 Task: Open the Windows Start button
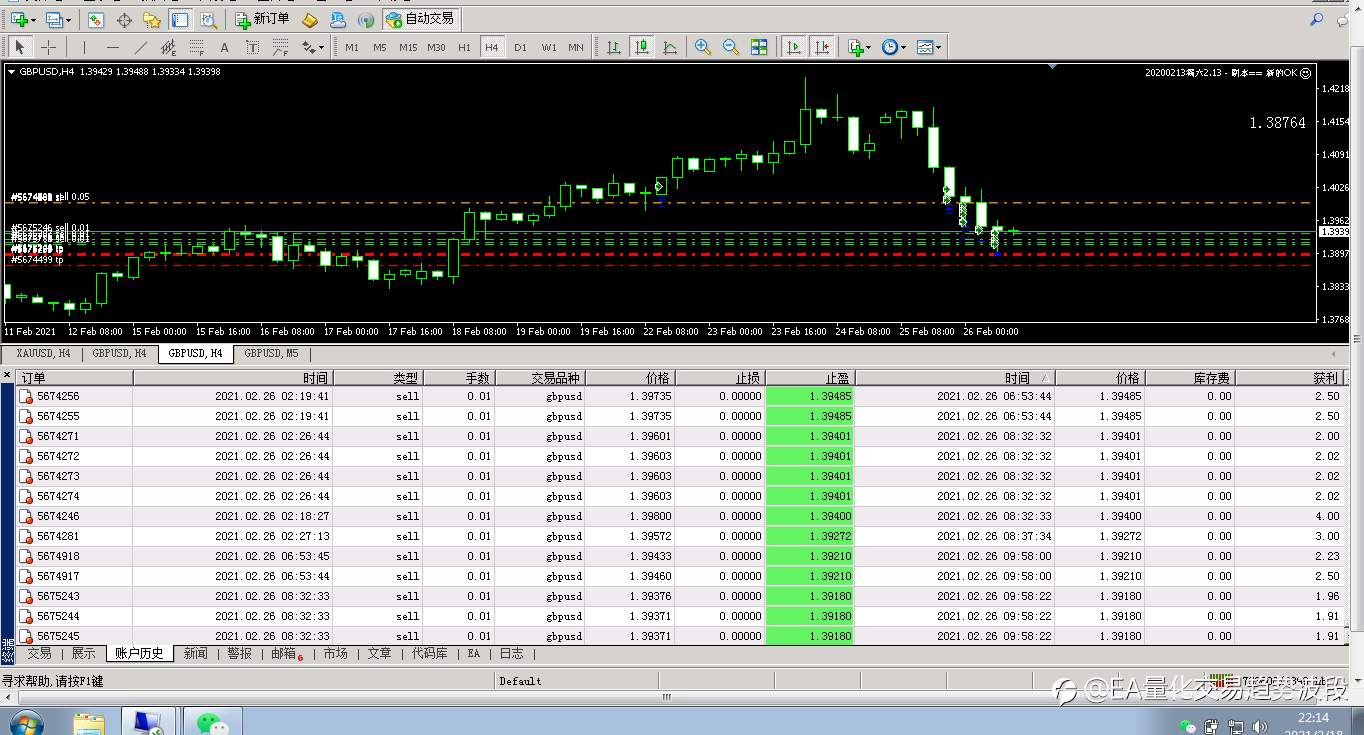(25, 722)
